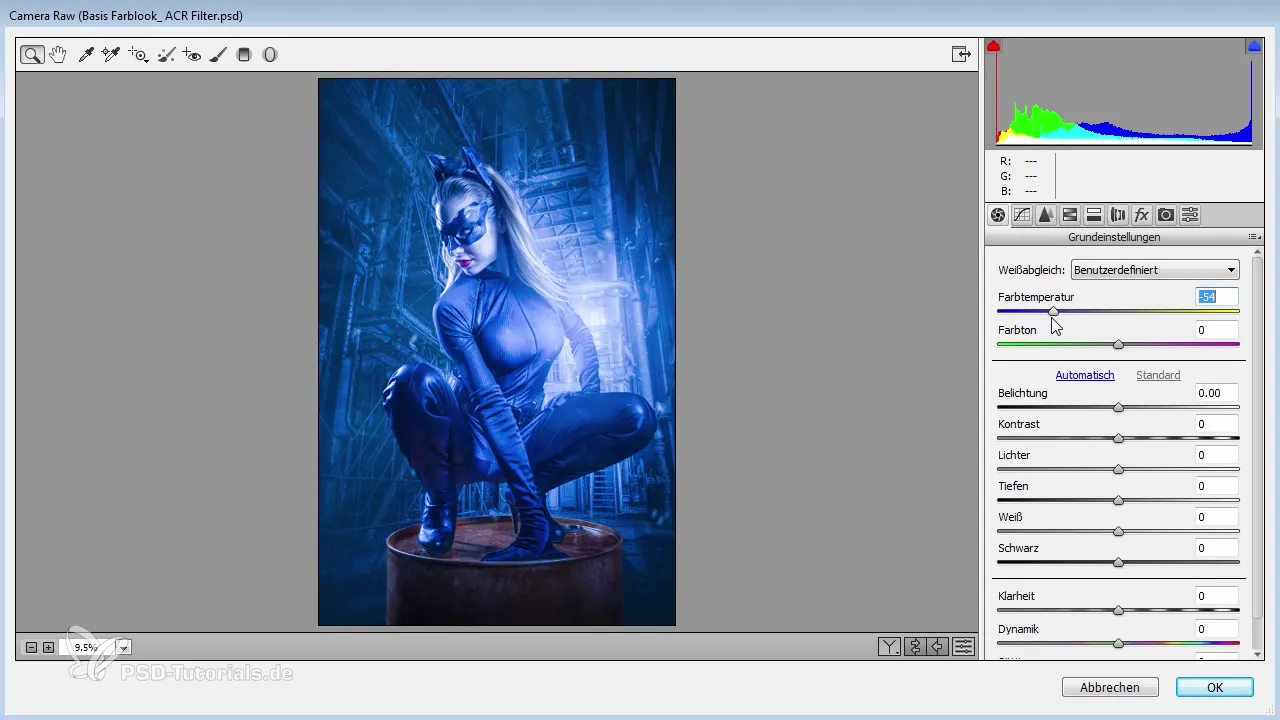Click the zoom out minus button

[x=31, y=647]
